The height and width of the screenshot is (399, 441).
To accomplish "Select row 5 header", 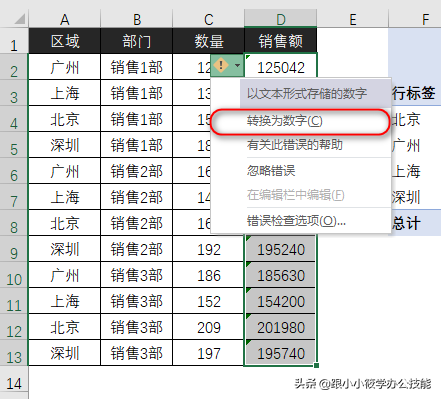I will tap(14, 145).
